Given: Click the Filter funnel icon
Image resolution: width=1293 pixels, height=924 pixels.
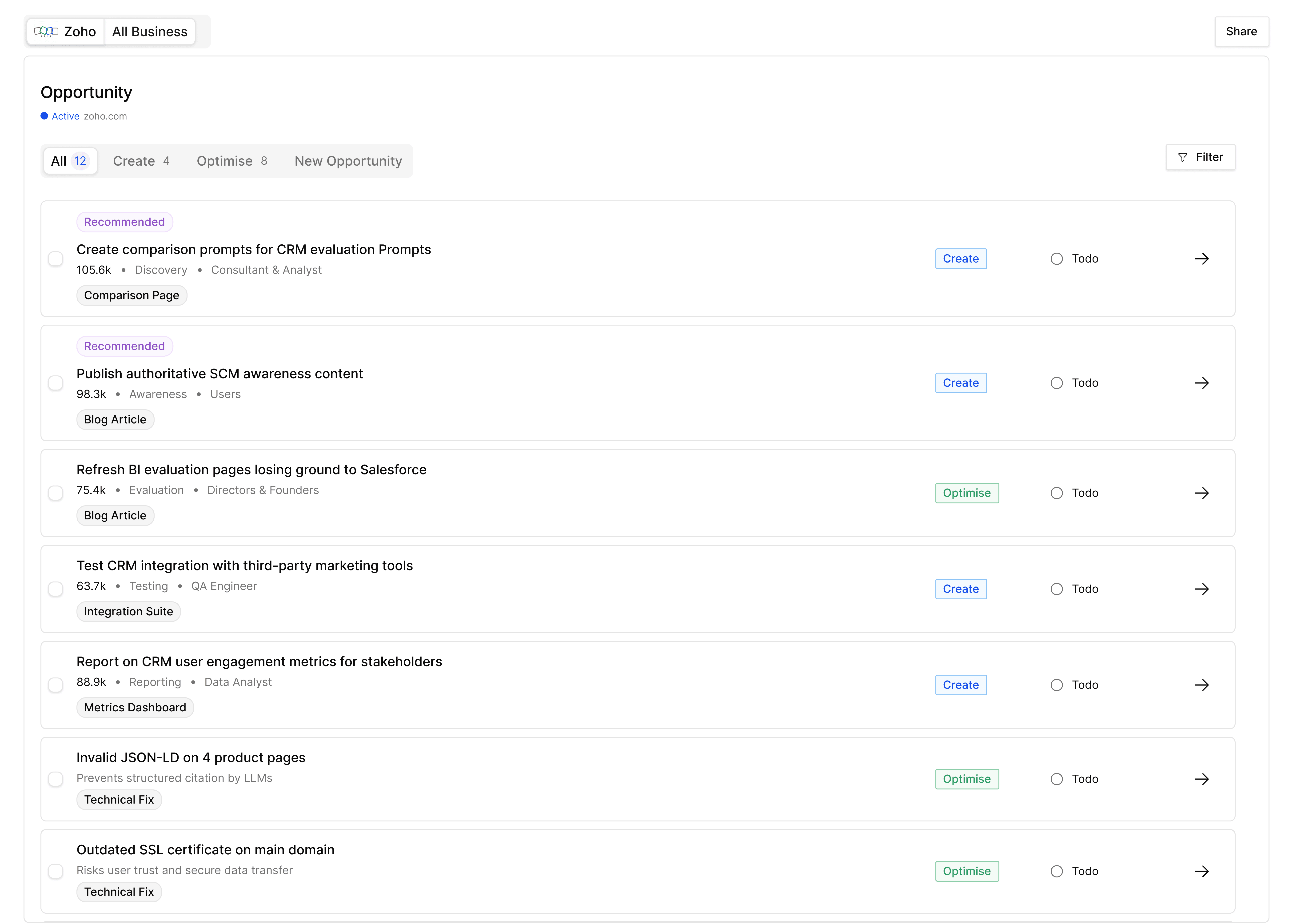Looking at the screenshot, I should 1183,158.
